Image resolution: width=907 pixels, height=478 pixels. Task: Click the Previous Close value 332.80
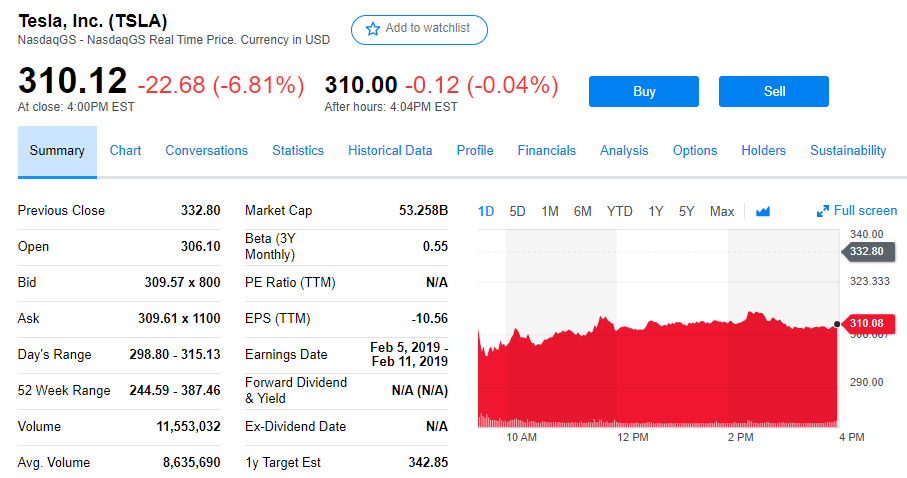point(200,210)
